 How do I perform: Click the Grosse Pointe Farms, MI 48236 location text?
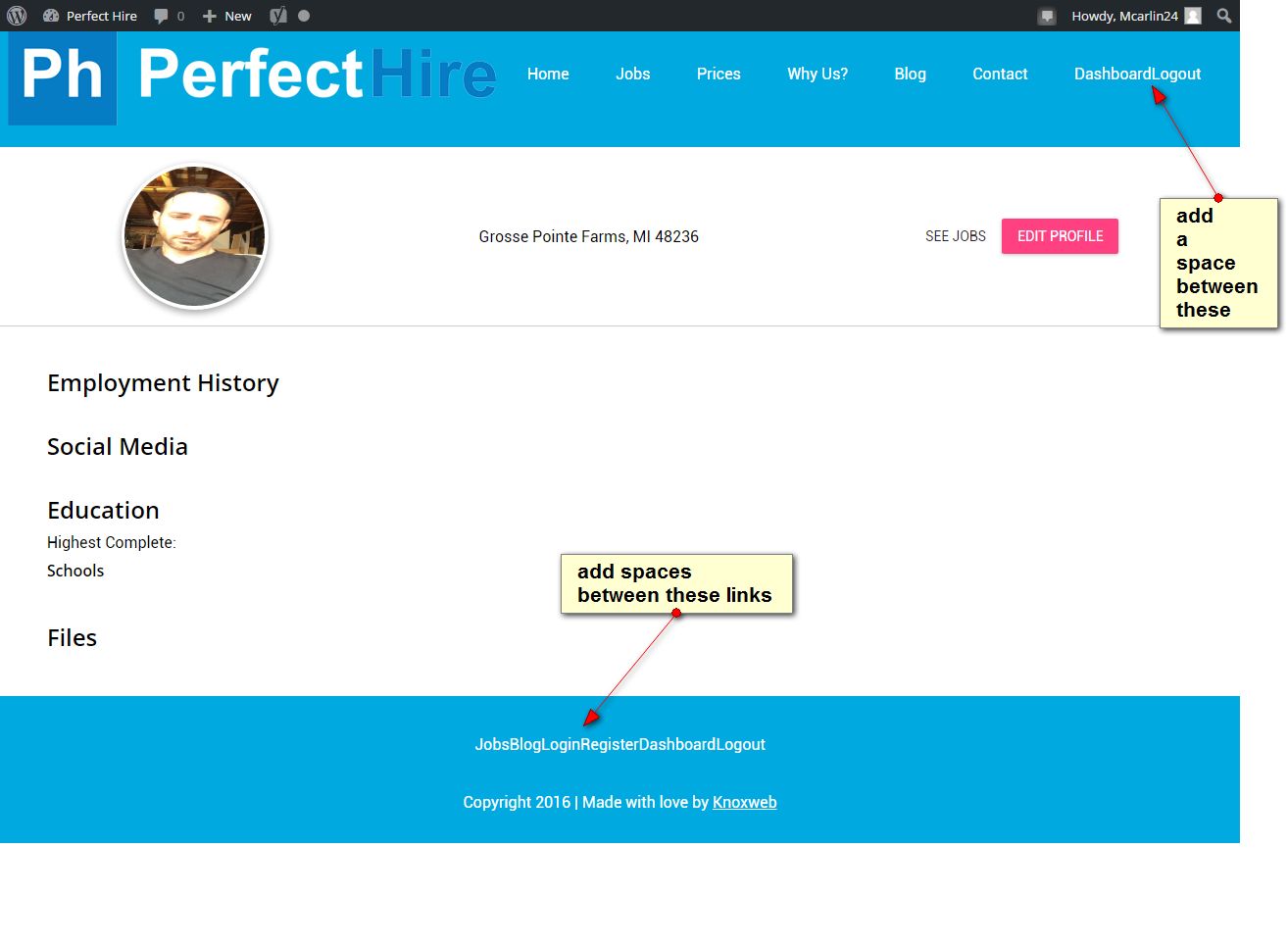(x=588, y=236)
